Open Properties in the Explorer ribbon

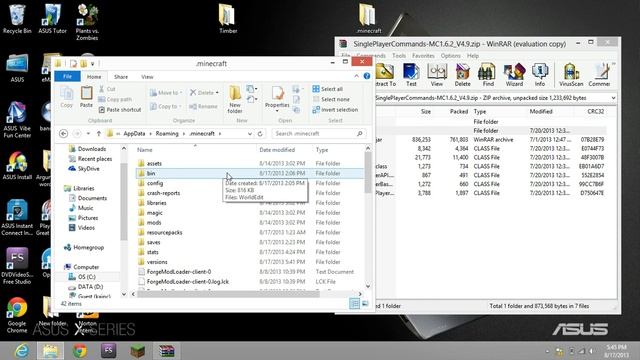(x=277, y=99)
